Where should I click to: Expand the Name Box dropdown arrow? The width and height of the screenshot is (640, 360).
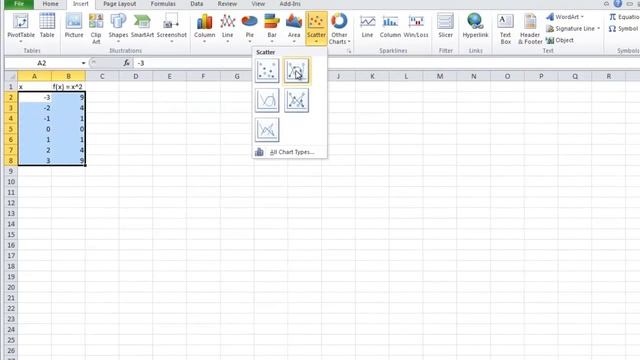[x=83, y=63]
